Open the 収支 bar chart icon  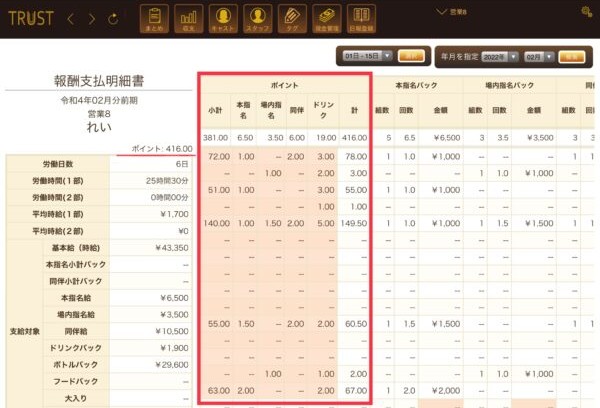click(x=187, y=18)
